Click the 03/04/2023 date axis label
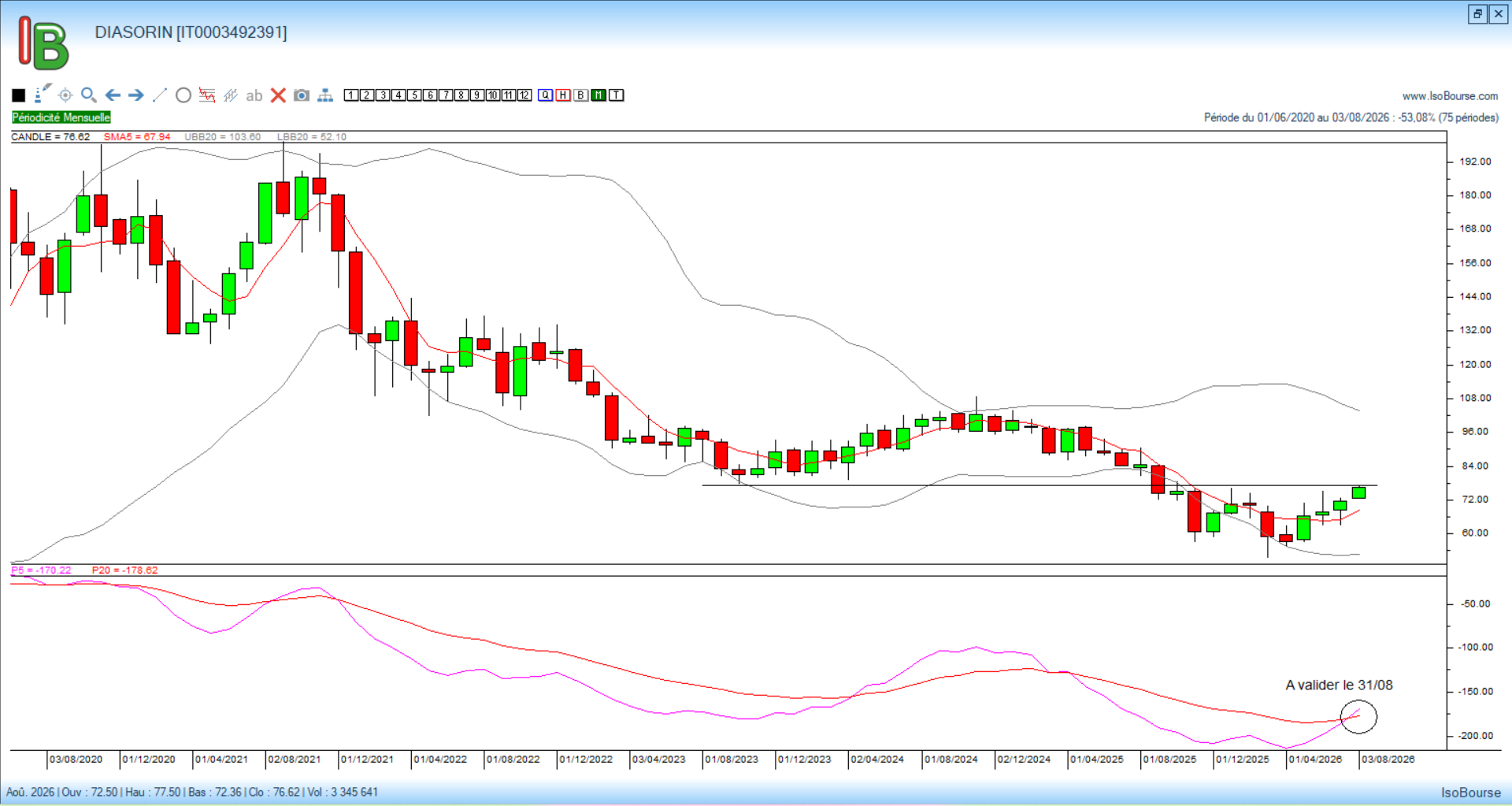1512x806 pixels. pos(658,760)
